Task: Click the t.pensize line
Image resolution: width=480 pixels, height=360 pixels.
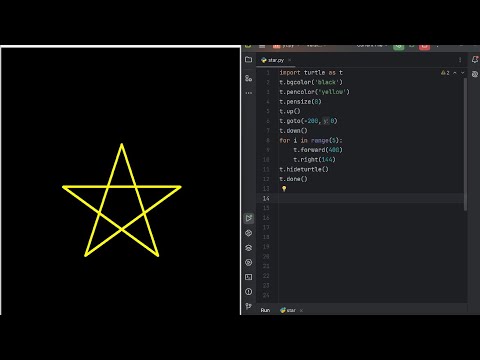Action: (300, 101)
